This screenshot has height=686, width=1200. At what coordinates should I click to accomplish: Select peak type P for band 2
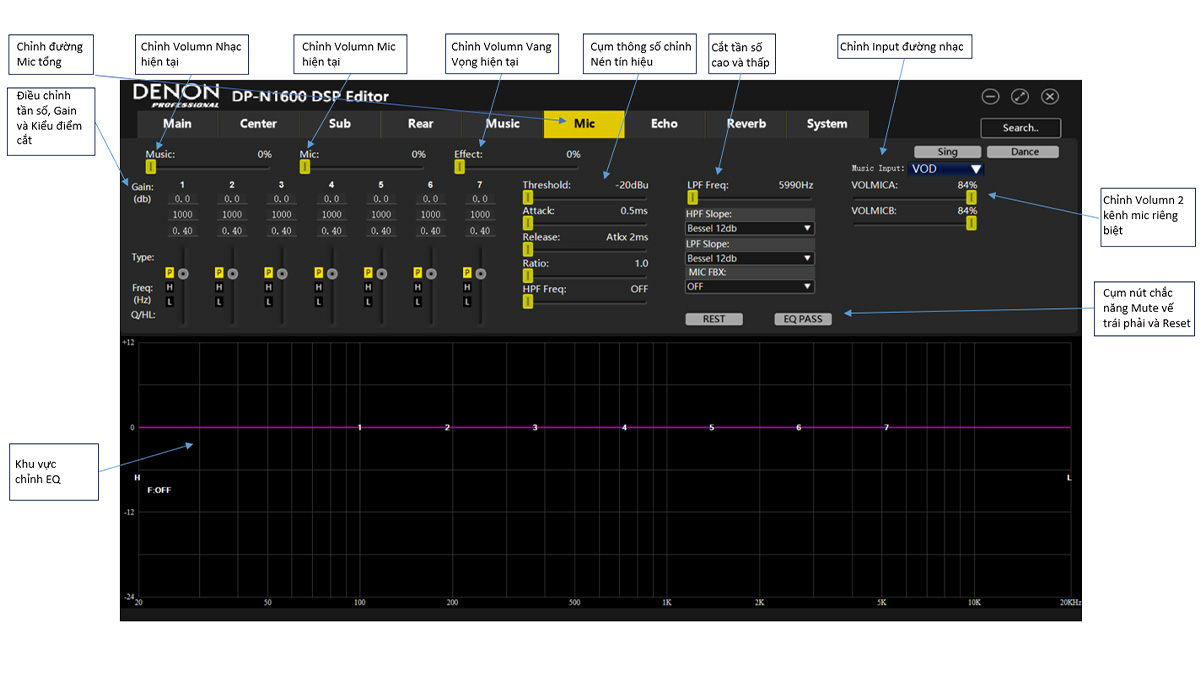(x=219, y=273)
